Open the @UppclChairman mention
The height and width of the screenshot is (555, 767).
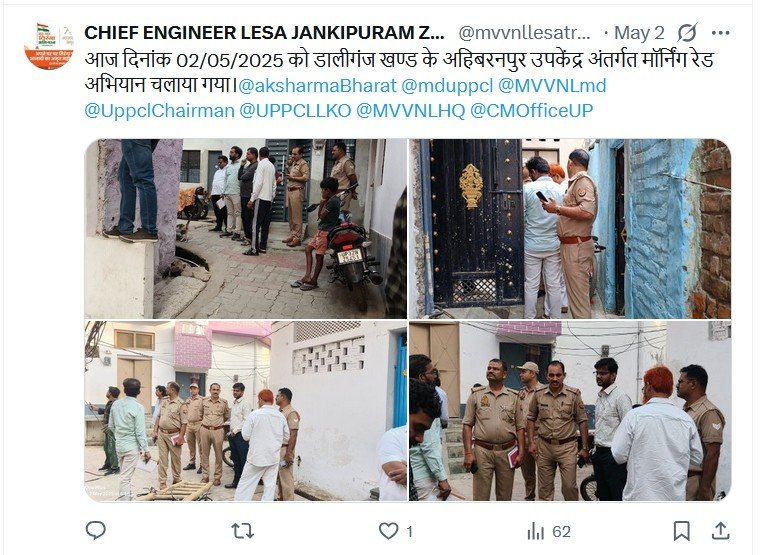tap(159, 111)
